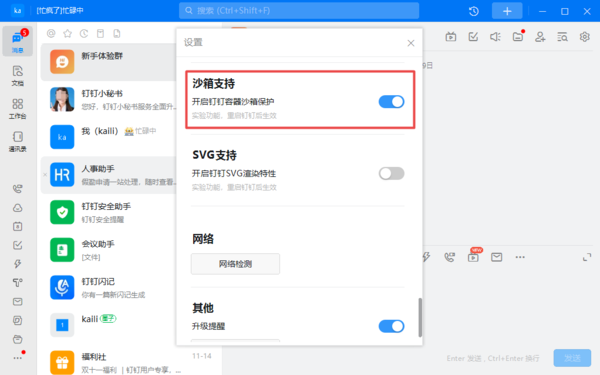
Task: Click the 发送 send button
Action: (572, 358)
